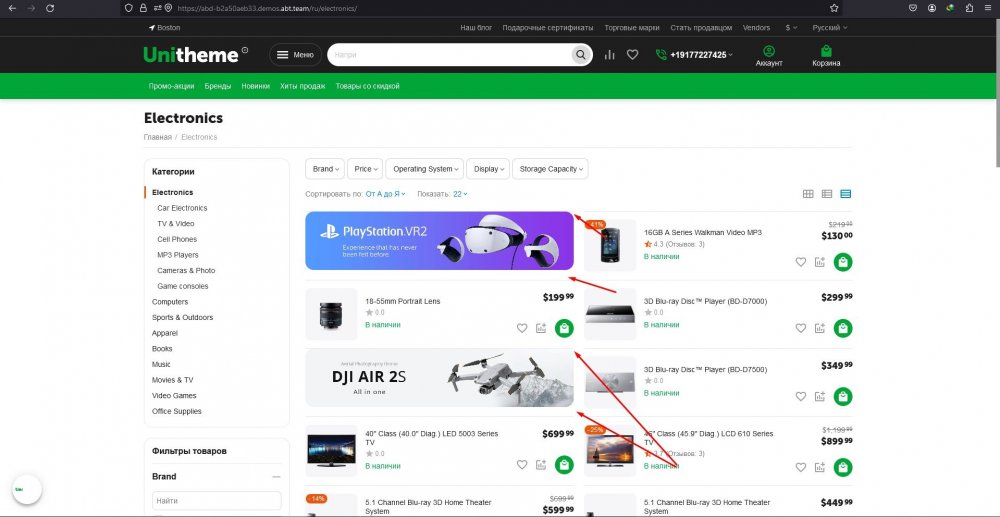Screen dimensions: 1000x517
Task: Wishlist the 46" LCD 610 Series TV
Action: [x=801, y=467]
